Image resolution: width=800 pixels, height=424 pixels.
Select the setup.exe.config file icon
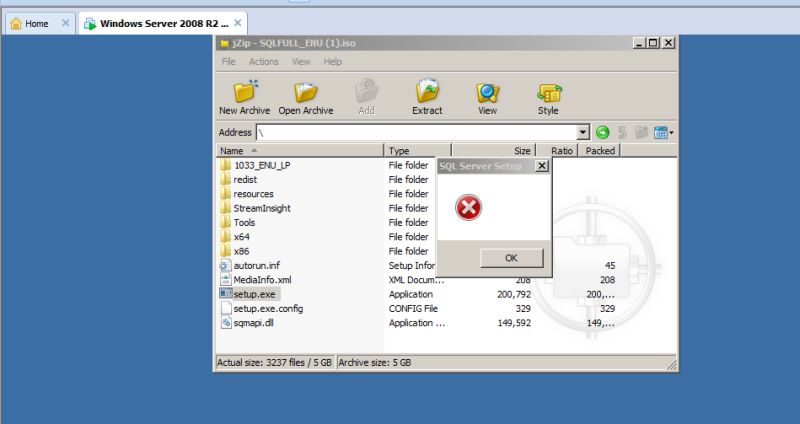226,308
